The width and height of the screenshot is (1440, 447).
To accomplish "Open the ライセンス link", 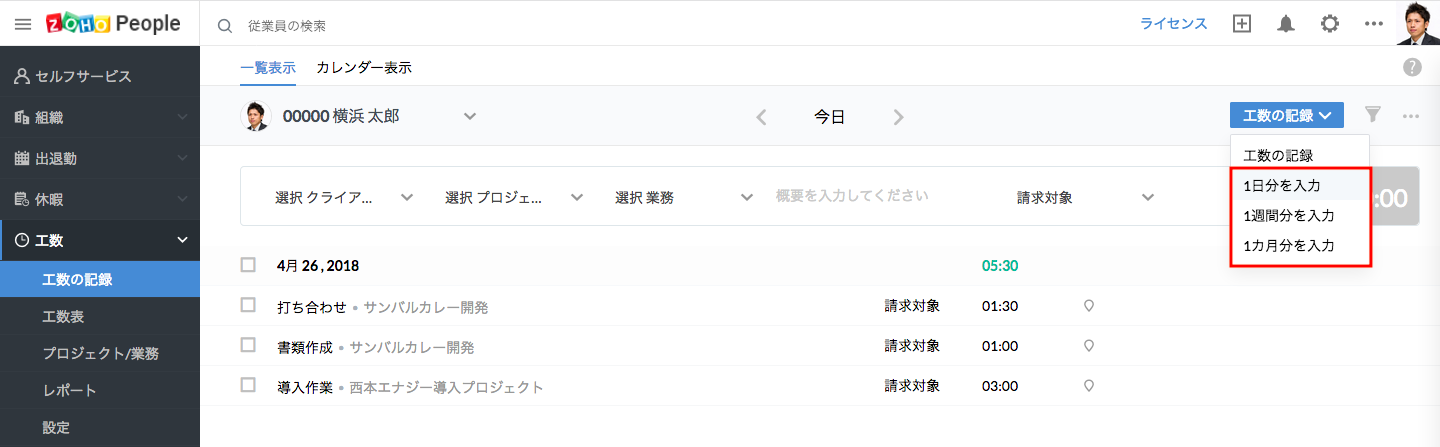I will [x=1174, y=24].
